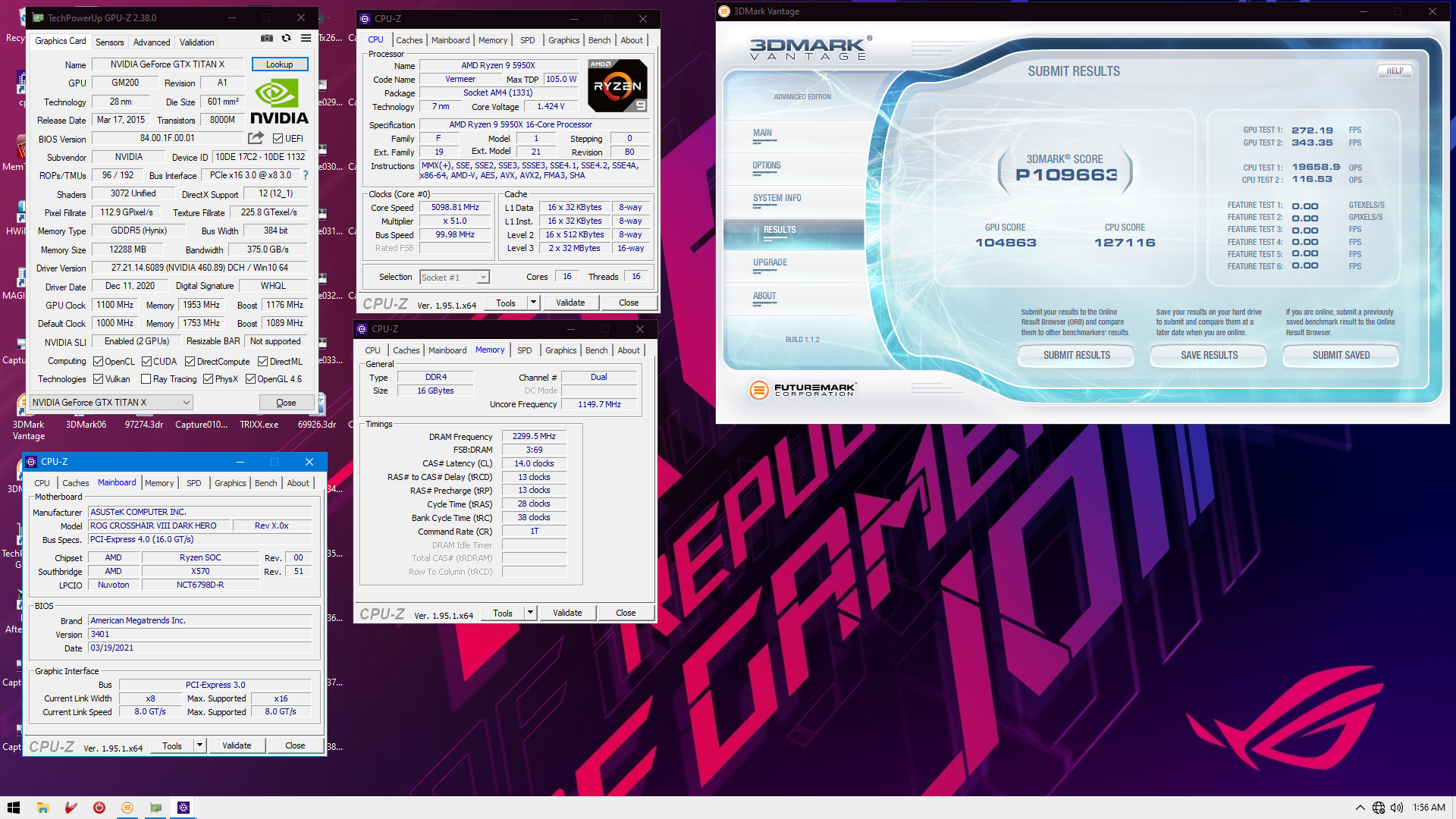Image resolution: width=1456 pixels, height=819 pixels.
Task: Click the GPU-Z refresh icon
Action: coord(286,38)
